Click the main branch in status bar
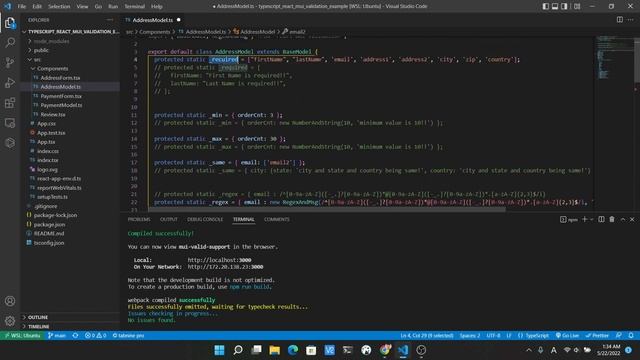The image size is (640, 360). [57, 336]
